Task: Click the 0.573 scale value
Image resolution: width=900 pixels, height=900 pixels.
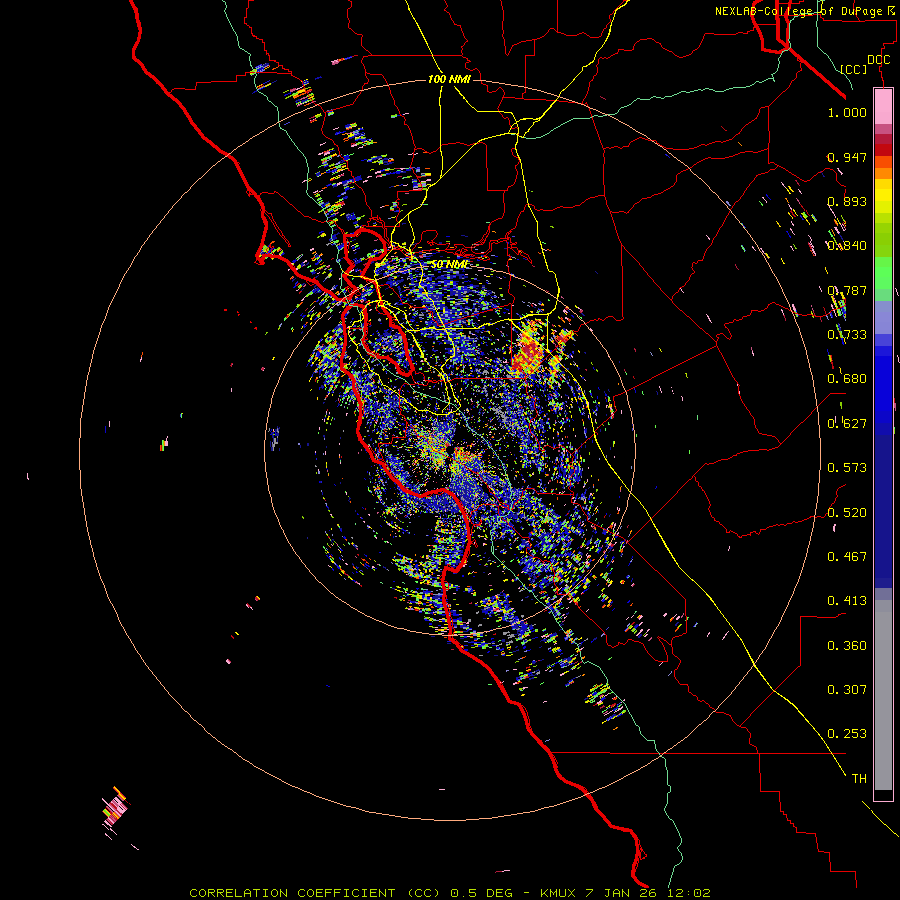Action: 847,468
